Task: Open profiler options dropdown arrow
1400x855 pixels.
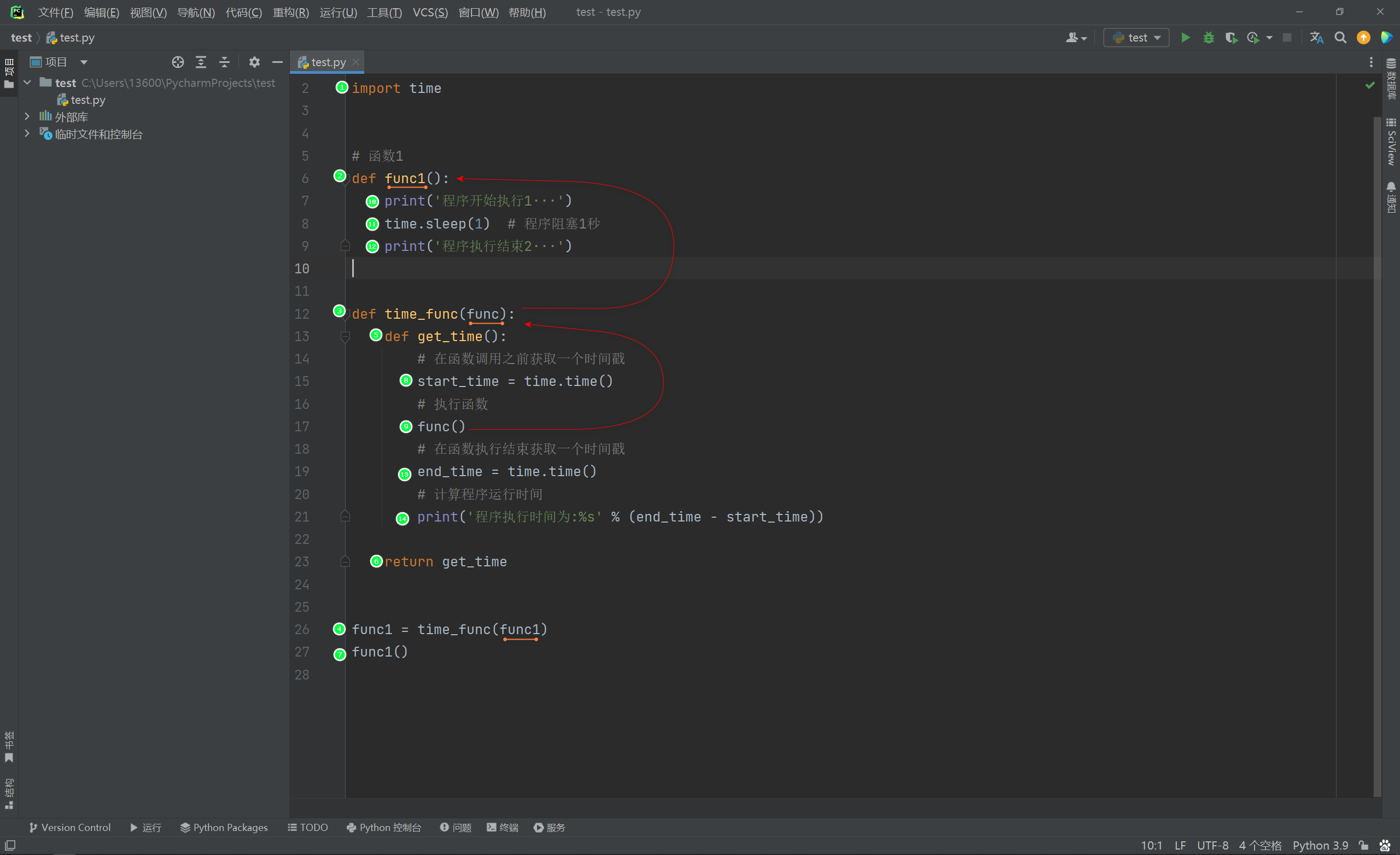Action: tap(1269, 38)
